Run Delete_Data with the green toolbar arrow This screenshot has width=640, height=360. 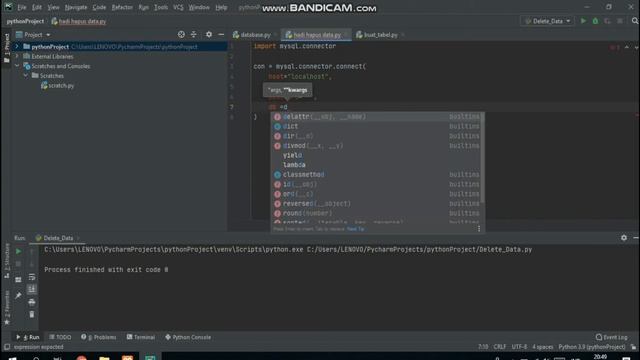583,21
